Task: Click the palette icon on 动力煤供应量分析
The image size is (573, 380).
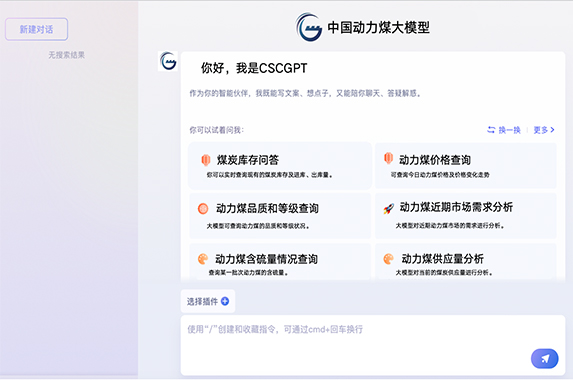Action: (388, 259)
